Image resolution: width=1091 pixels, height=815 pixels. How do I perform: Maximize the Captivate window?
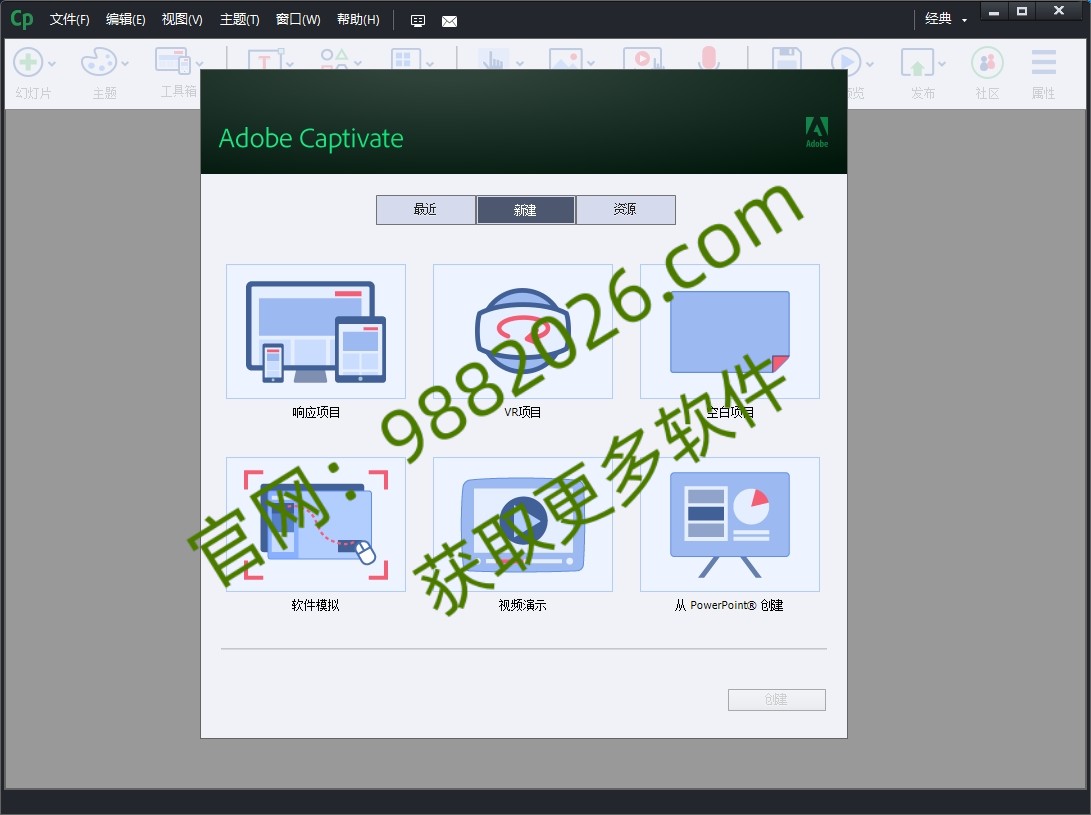click(x=1022, y=11)
